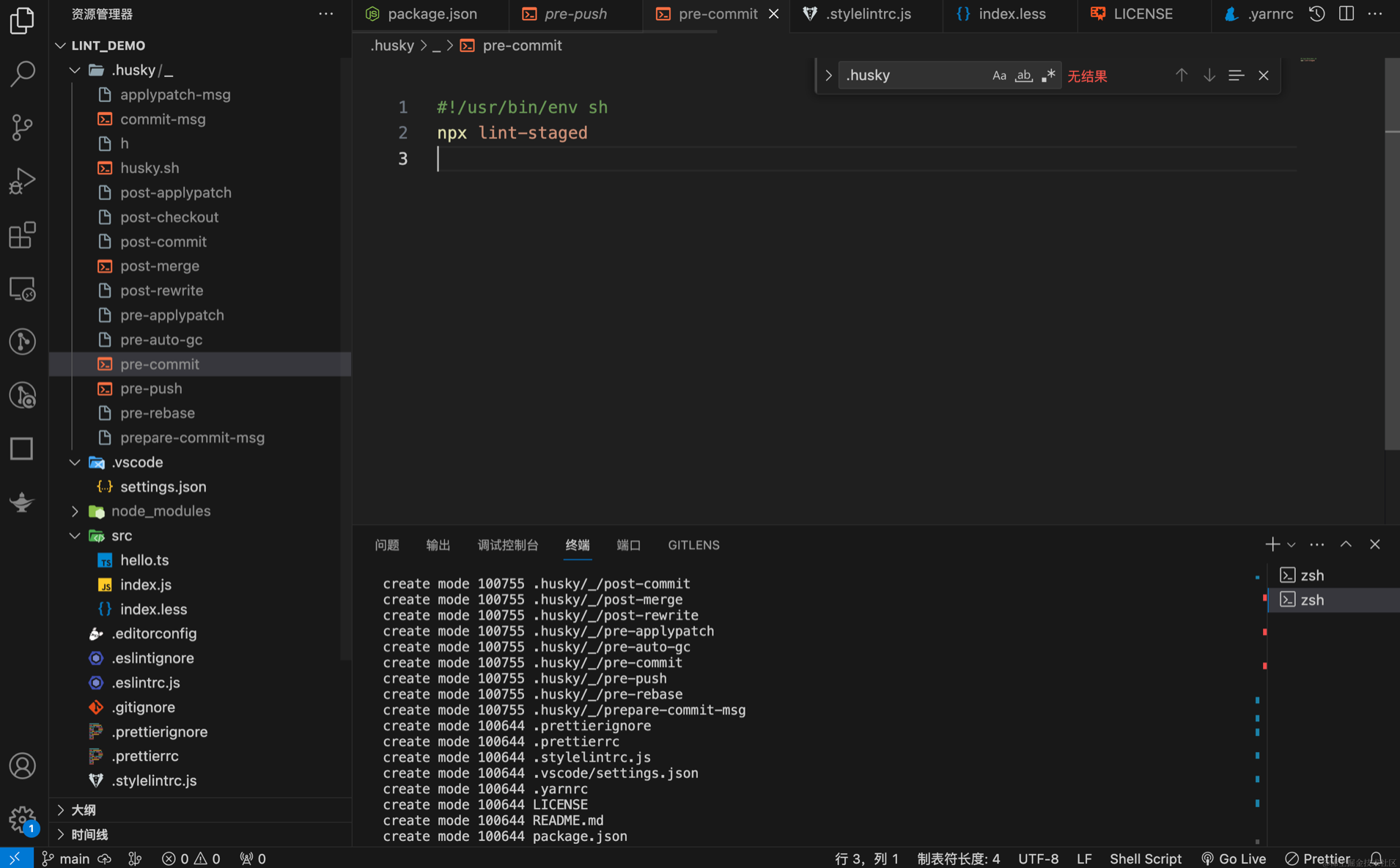Split the editor to the right
1400x868 pixels.
[x=1346, y=14]
